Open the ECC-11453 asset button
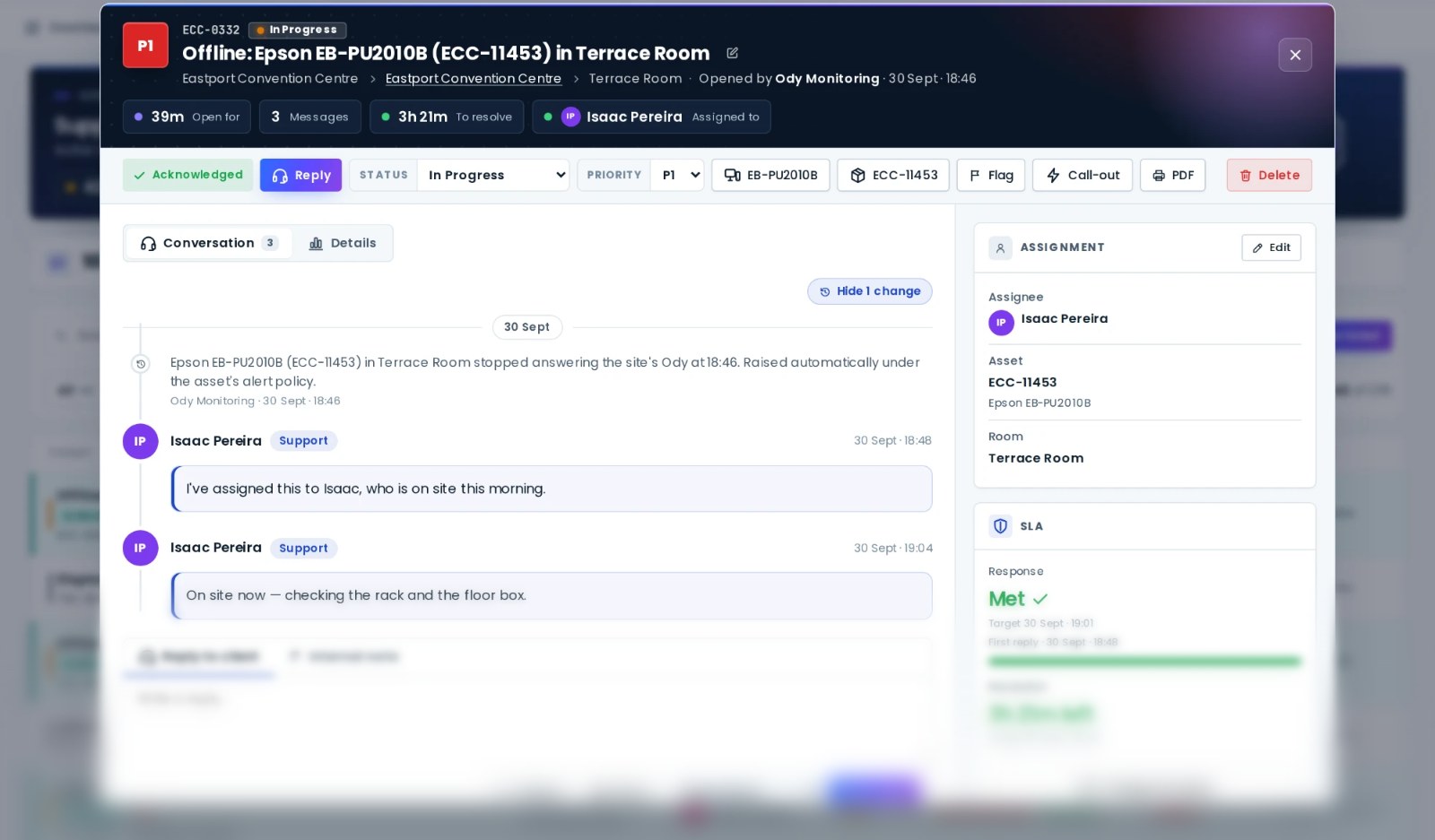This screenshot has width=1435, height=840. [x=893, y=175]
